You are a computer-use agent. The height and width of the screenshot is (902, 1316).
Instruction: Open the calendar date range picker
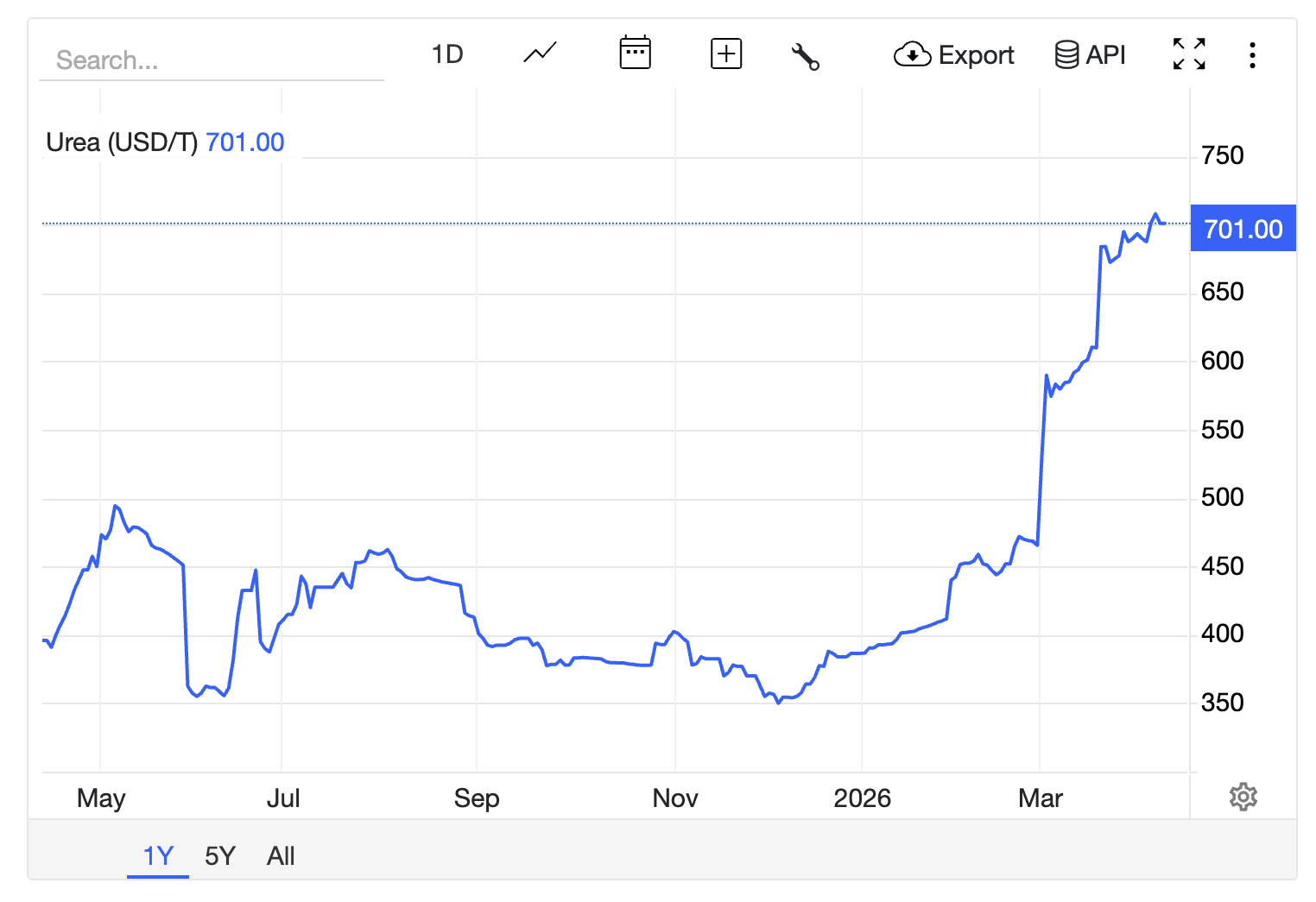(635, 54)
